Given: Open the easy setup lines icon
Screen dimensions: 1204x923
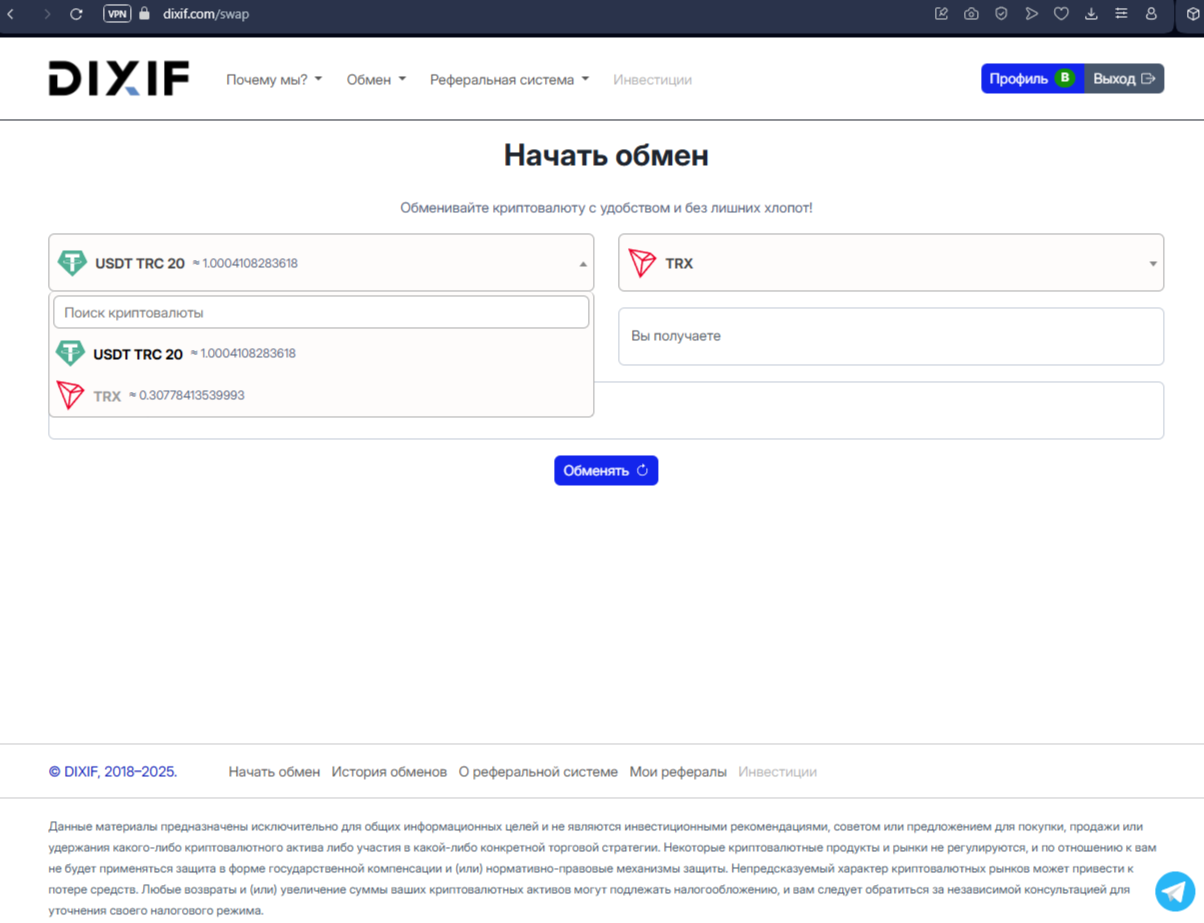Looking at the screenshot, I should pos(1121,14).
